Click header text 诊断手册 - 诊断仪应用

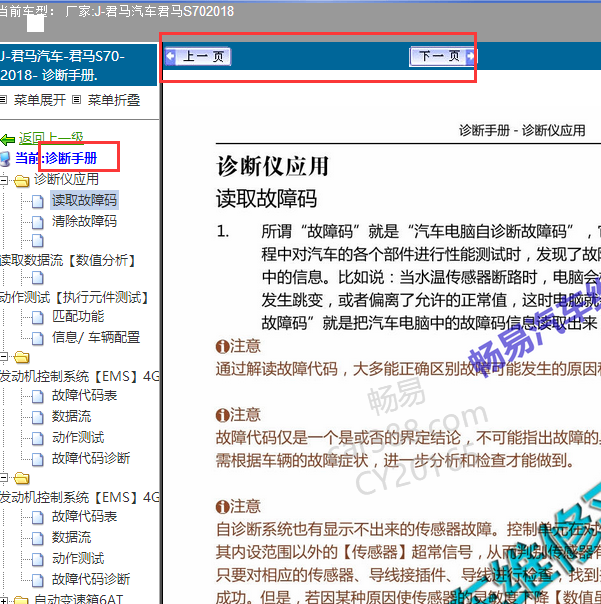[522, 131]
